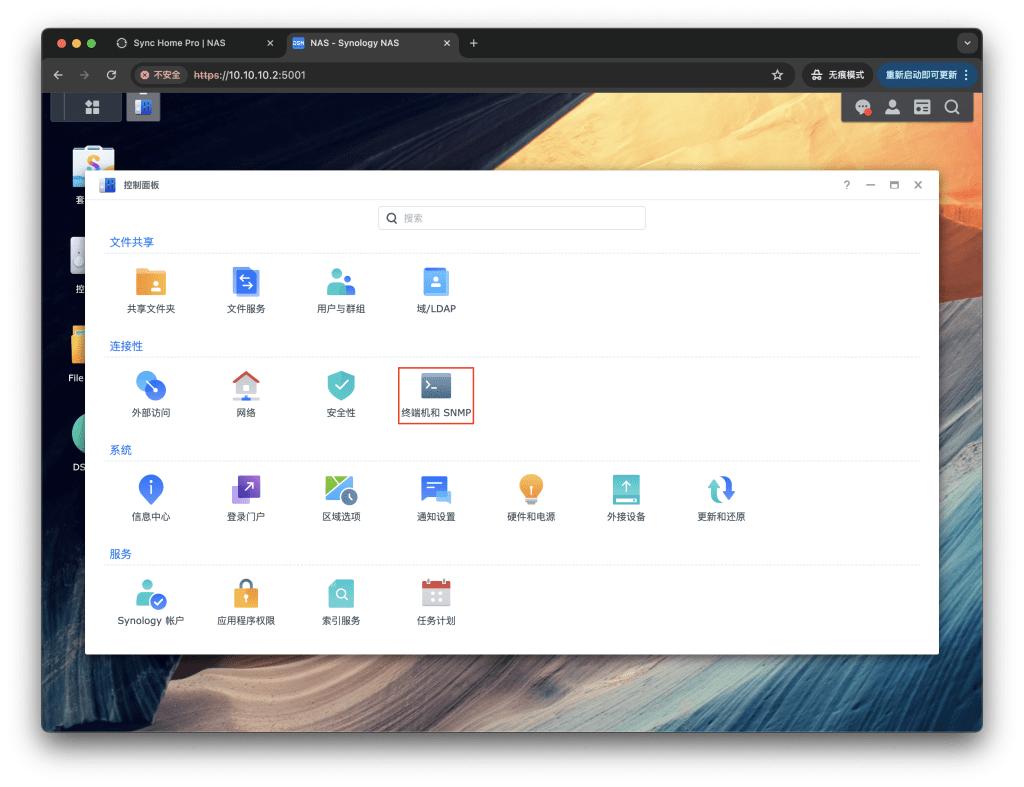This screenshot has width=1024, height=787.
Task: Click the browser forward arrow
Action: point(84,75)
